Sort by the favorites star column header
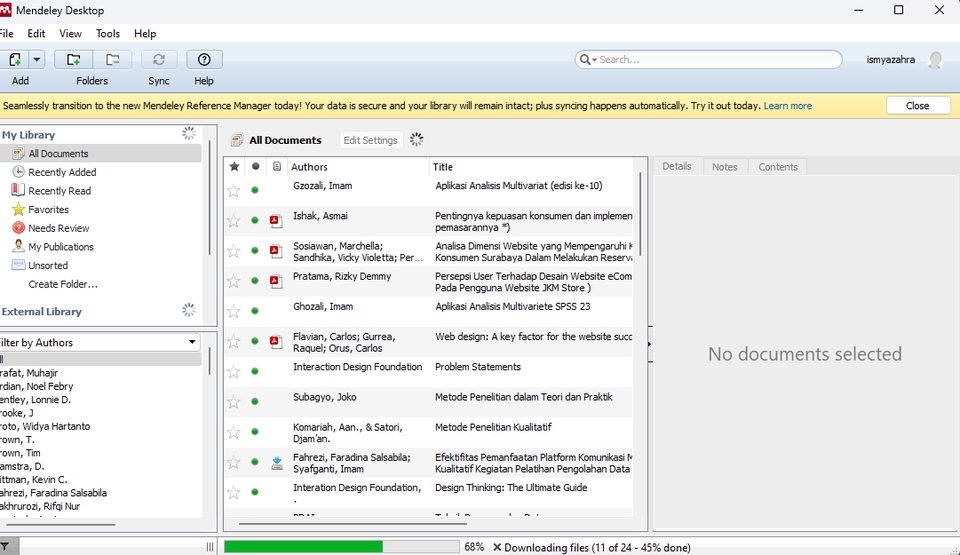Screen dimensions: 960x555 coord(234,167)
